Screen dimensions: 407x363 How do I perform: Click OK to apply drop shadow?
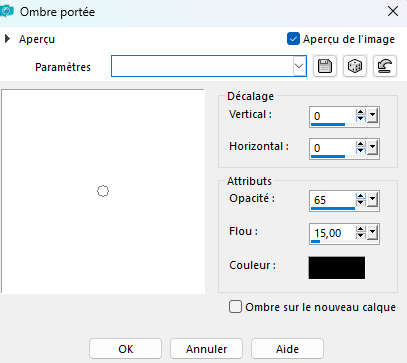(x=126, y=349)
